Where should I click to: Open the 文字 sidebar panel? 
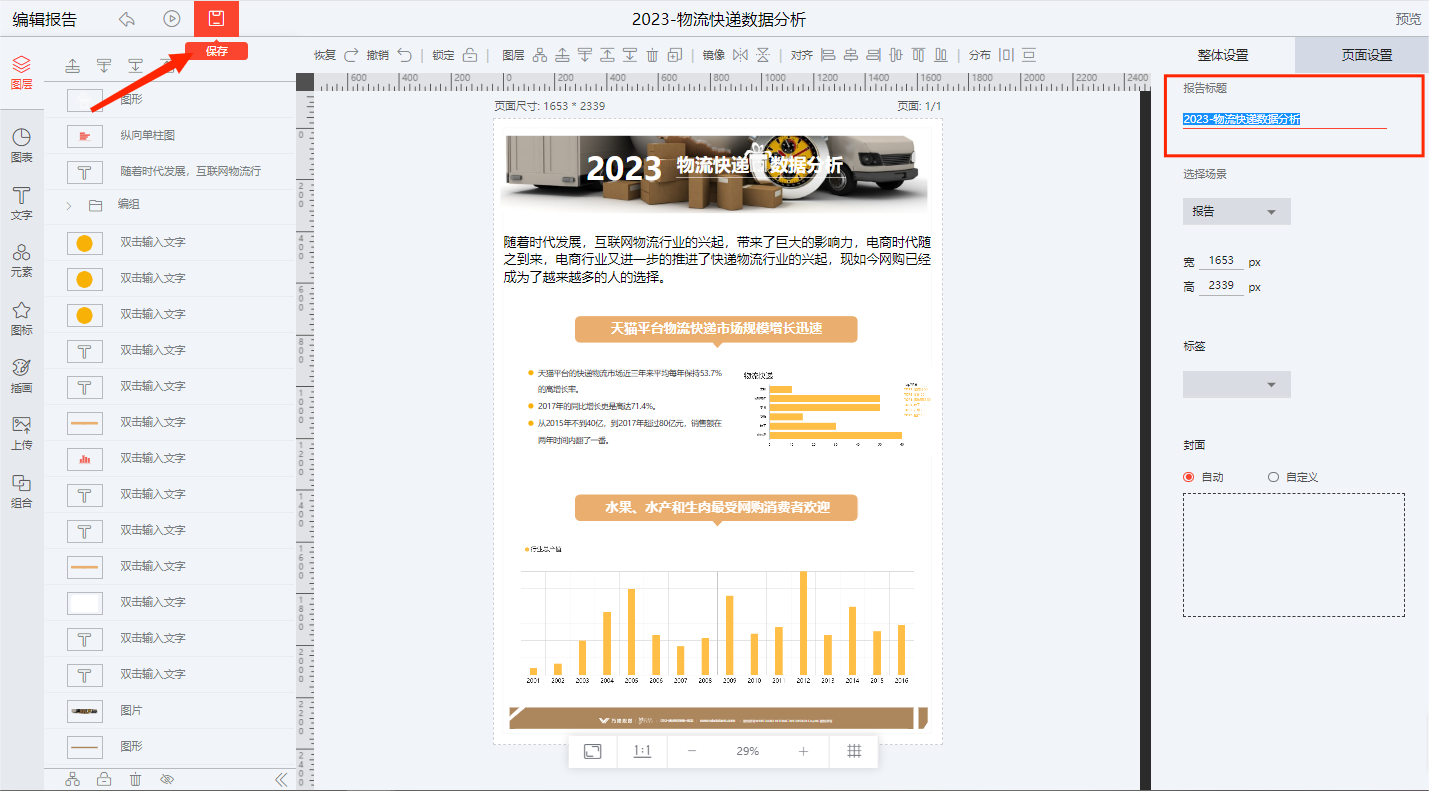pyautogui.click(x=21, y=203)
